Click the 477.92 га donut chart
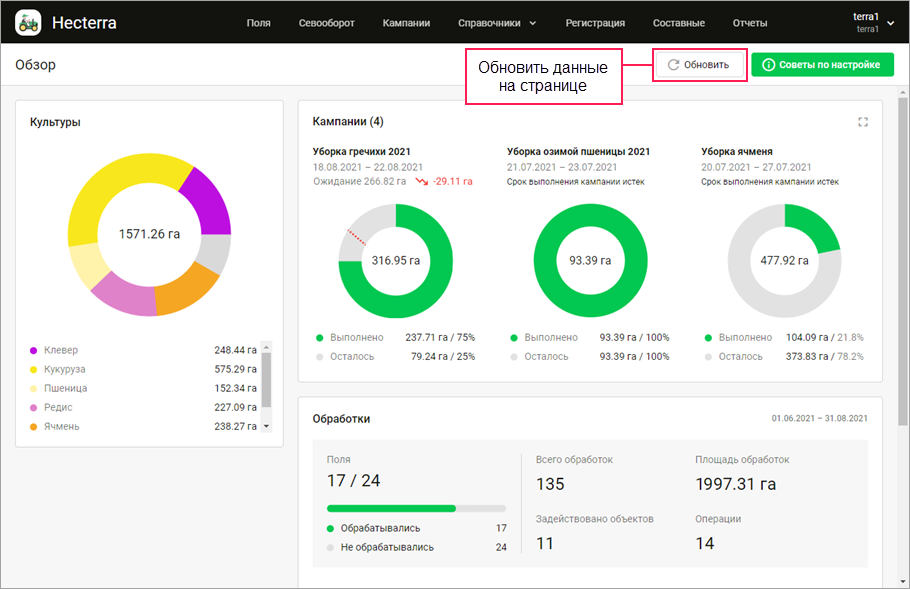 [785, 261]
